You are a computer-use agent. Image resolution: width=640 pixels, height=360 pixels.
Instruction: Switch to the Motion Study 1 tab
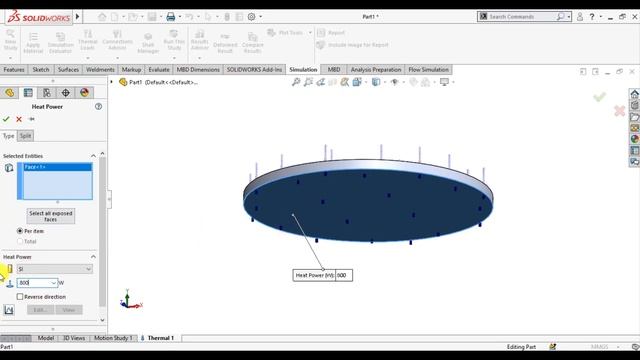pyautogui.click(x=113, y=338)
